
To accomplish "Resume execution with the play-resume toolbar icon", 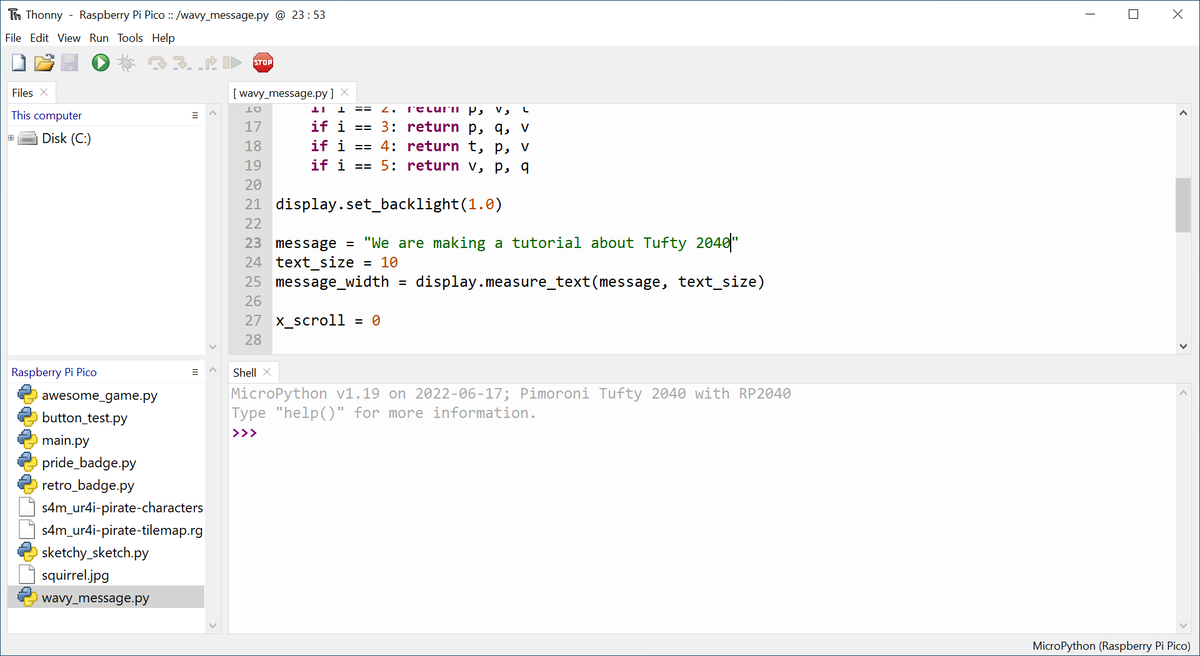I will [232, 62].
